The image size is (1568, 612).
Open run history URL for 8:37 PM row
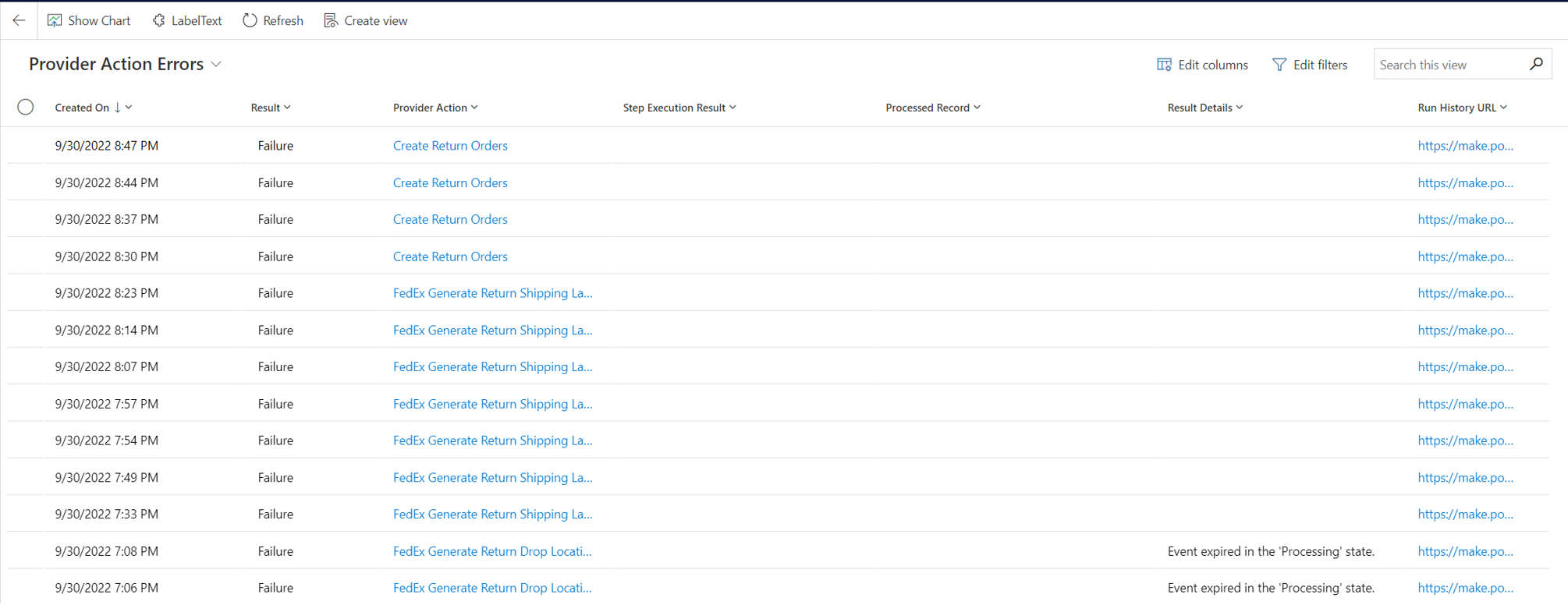(1466, 219)
